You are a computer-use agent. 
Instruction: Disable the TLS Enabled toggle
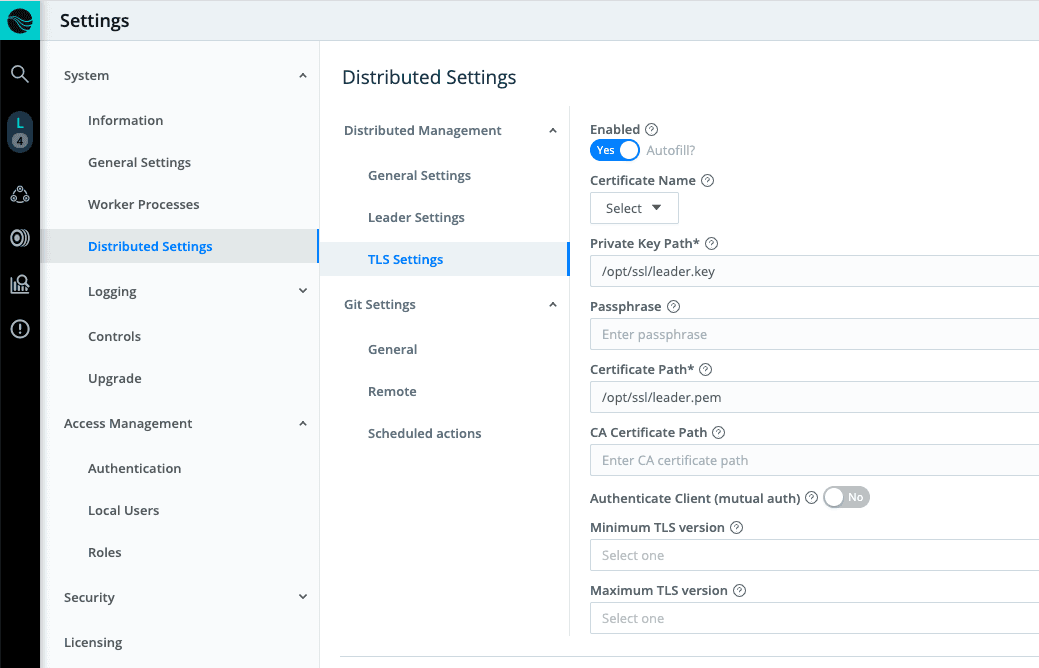pyautogui.click(x=614, y=150)
